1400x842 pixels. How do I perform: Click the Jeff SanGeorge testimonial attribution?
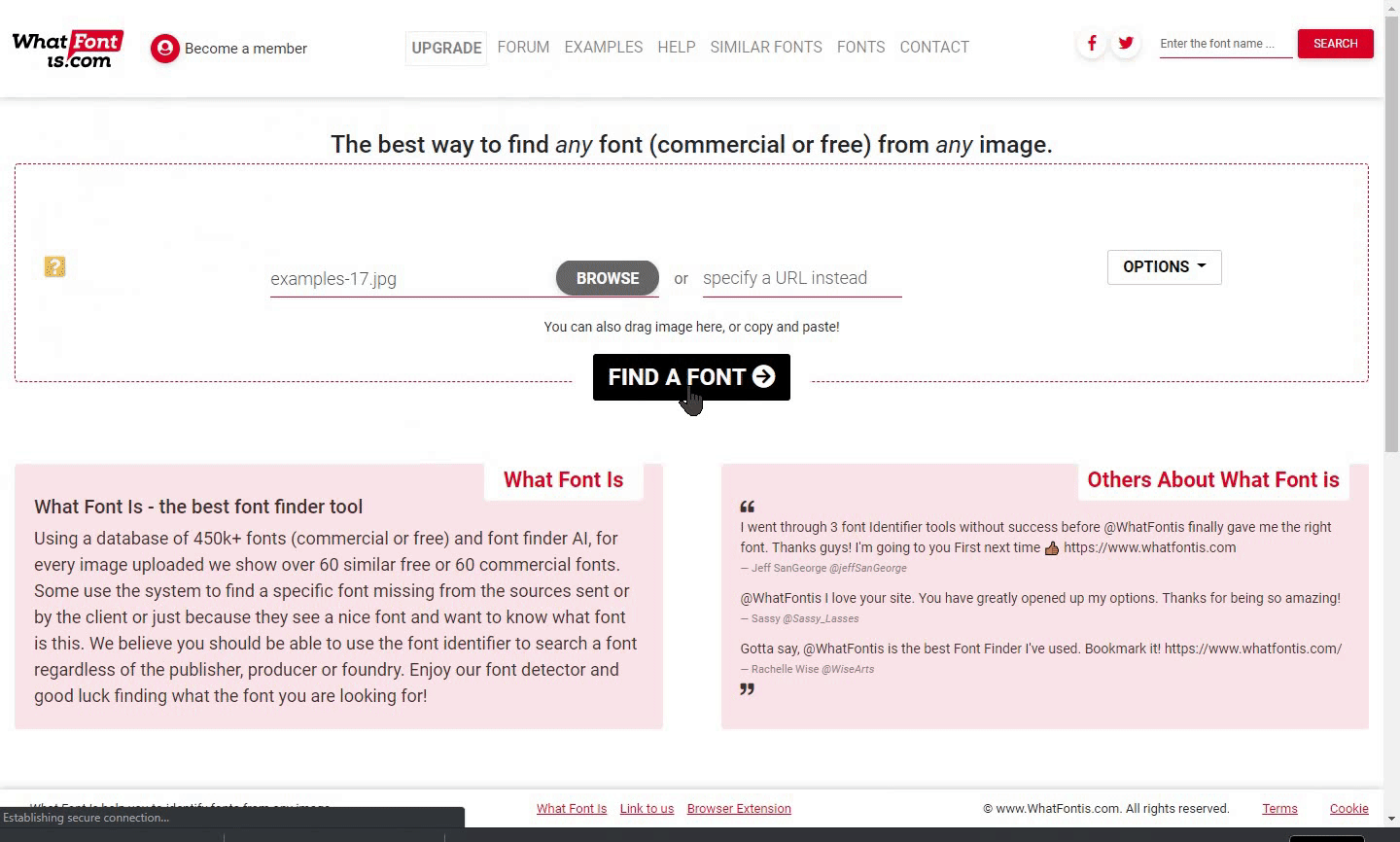pyautogui.click(x=823, y=568)
